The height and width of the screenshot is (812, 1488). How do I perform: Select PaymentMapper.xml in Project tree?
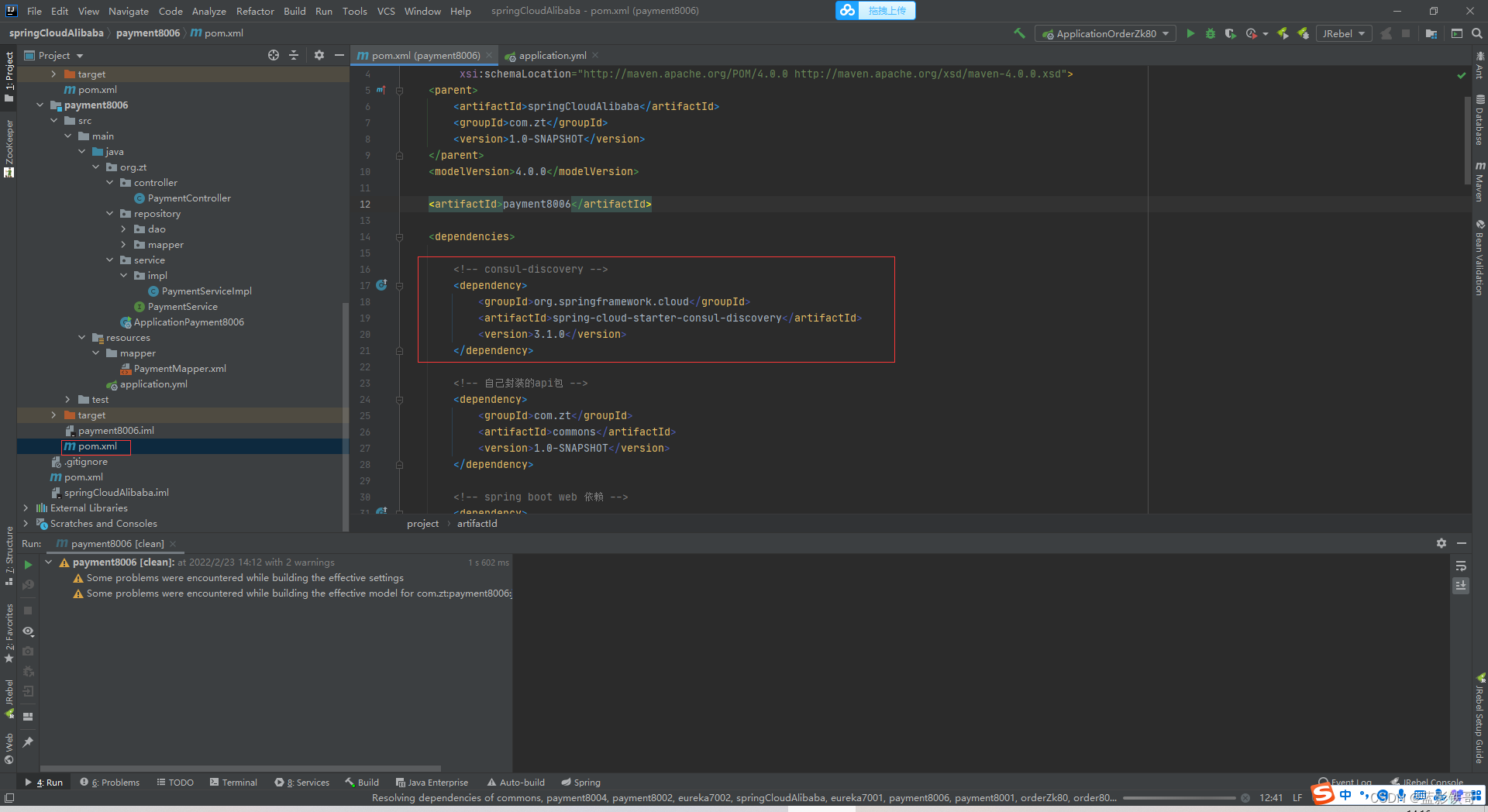pyautogui.click(x=180, y=368)
